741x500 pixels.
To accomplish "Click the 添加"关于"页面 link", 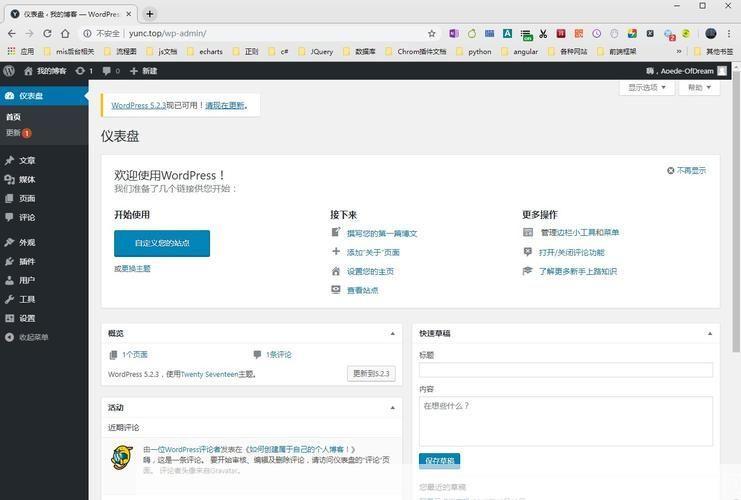I will point(373,252).
